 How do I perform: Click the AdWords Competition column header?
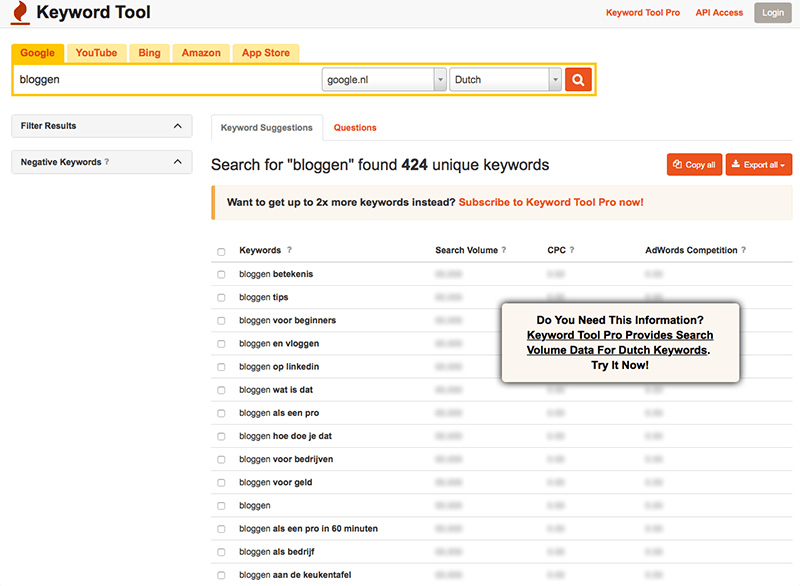tap(691, 250)
